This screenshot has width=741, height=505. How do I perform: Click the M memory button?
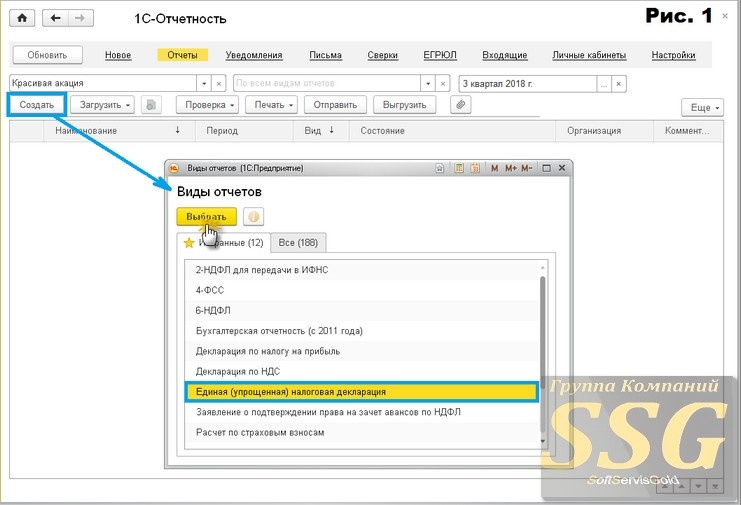[x=494, y=168]
